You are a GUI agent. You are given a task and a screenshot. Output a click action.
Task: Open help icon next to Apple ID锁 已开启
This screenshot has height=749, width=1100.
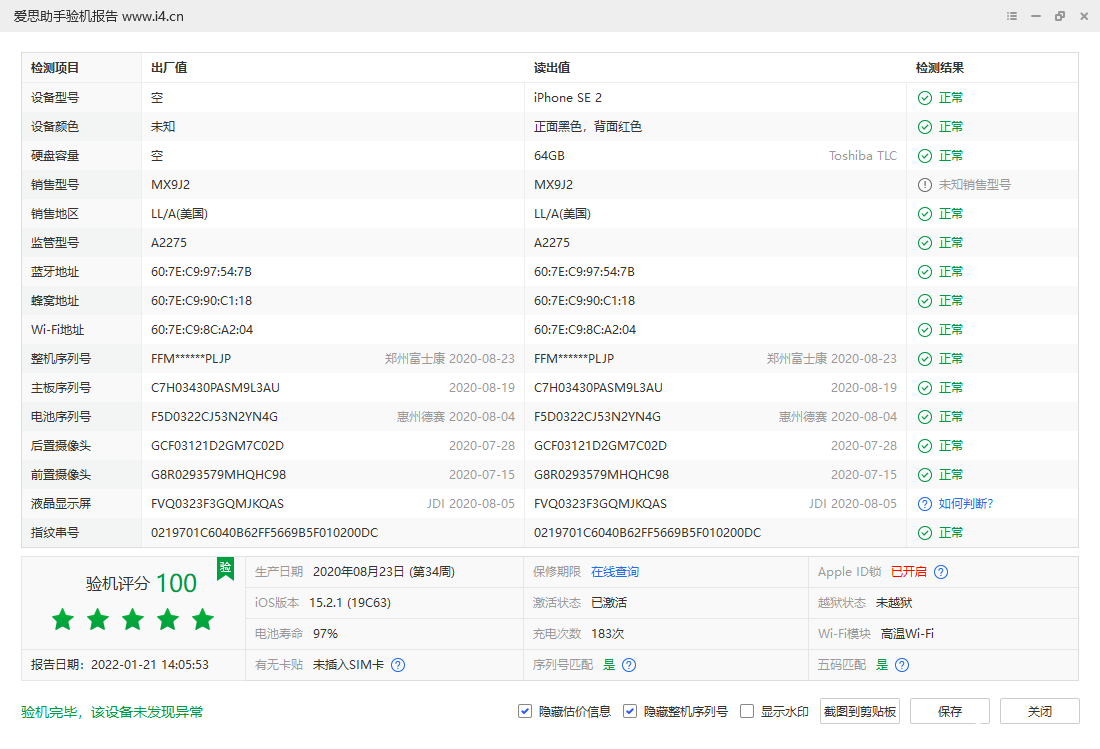[941, 572]
